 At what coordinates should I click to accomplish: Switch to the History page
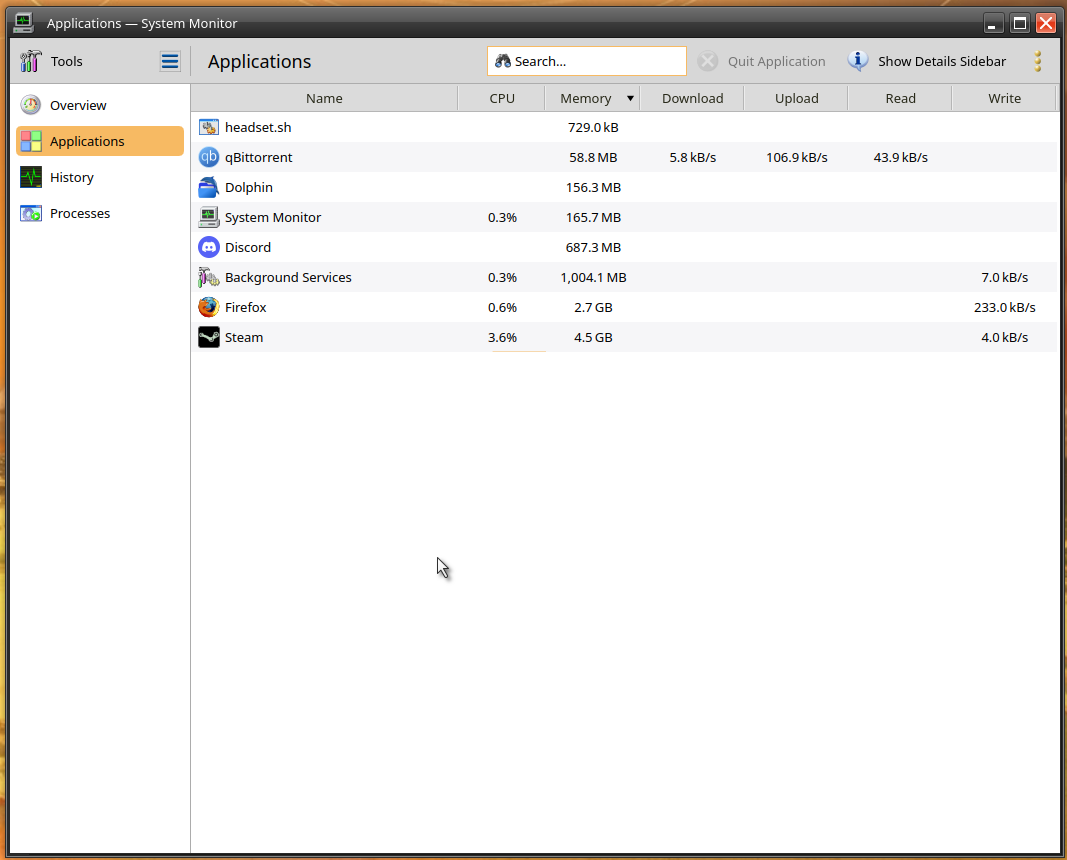(100, 177)
